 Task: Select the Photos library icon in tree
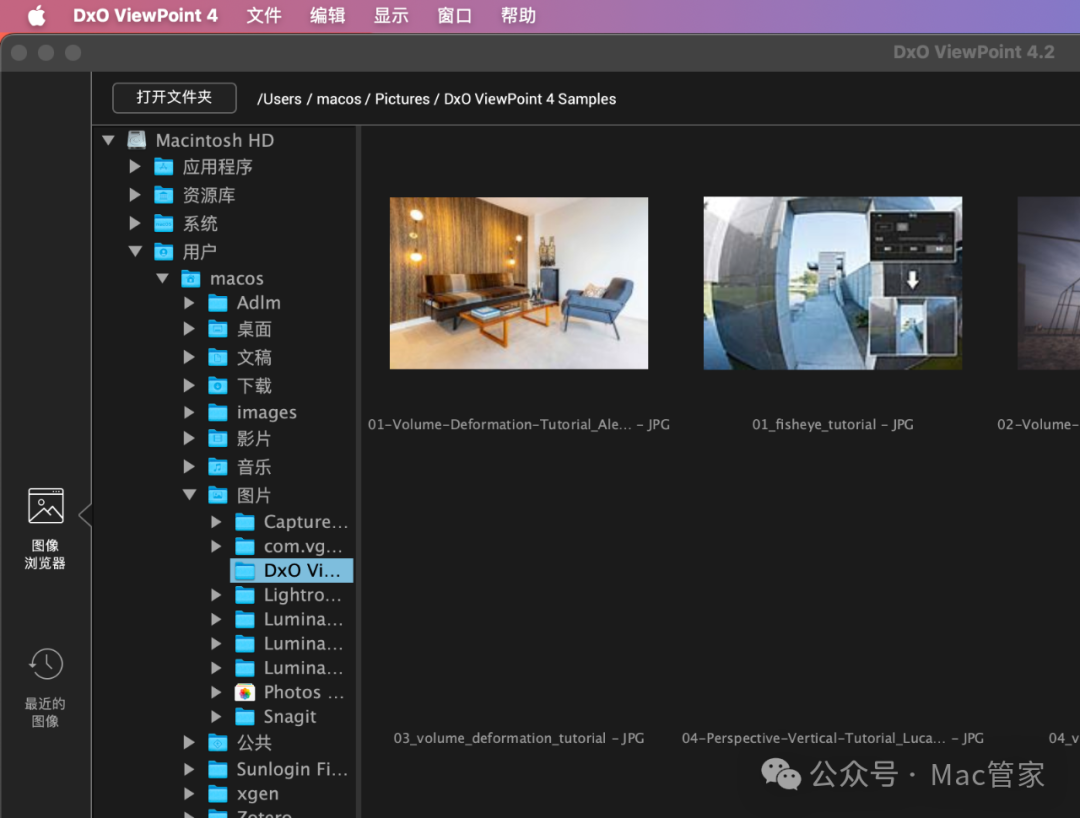click(x=245, y=693)
